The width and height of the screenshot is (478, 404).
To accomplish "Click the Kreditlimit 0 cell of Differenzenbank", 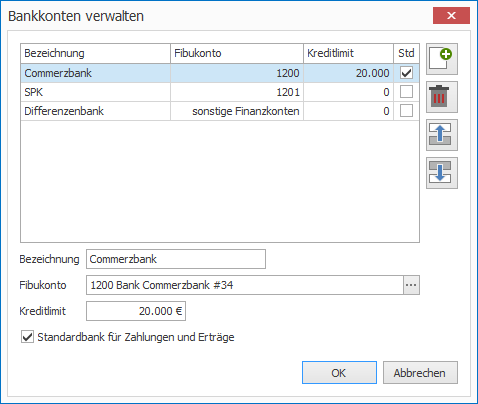I will (x=349, y=111).
